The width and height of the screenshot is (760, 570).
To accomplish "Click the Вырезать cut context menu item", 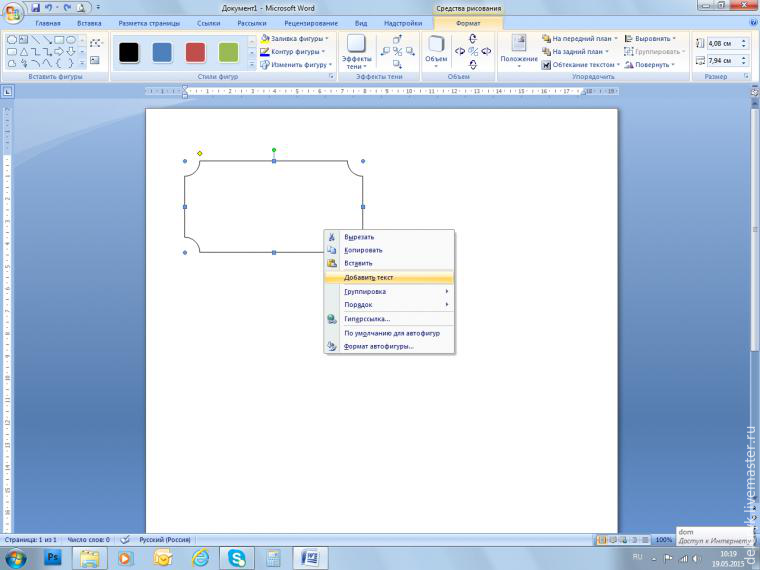I will click(358, 237).
